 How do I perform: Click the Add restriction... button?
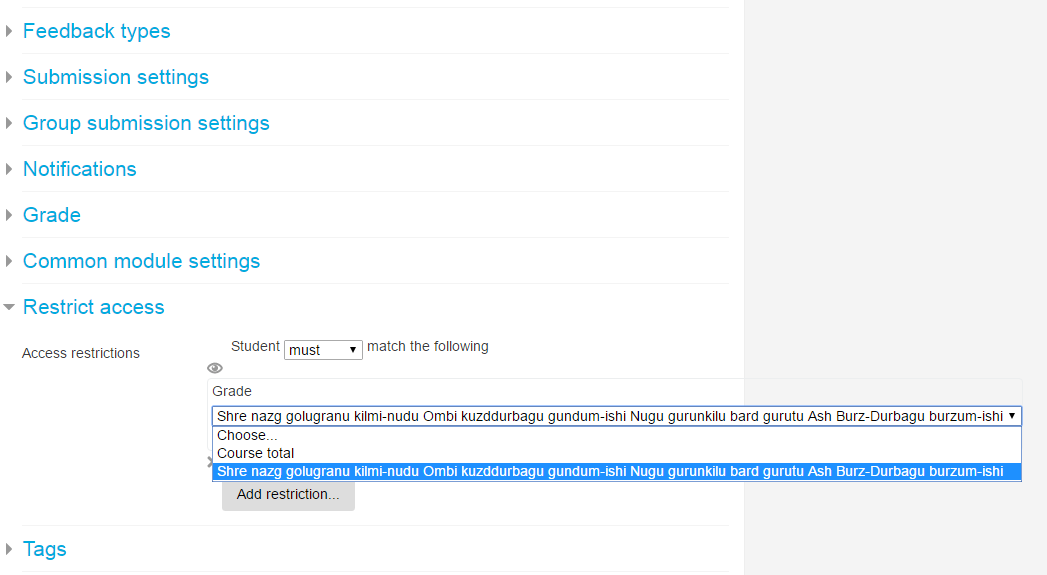(x=288, y=494)
